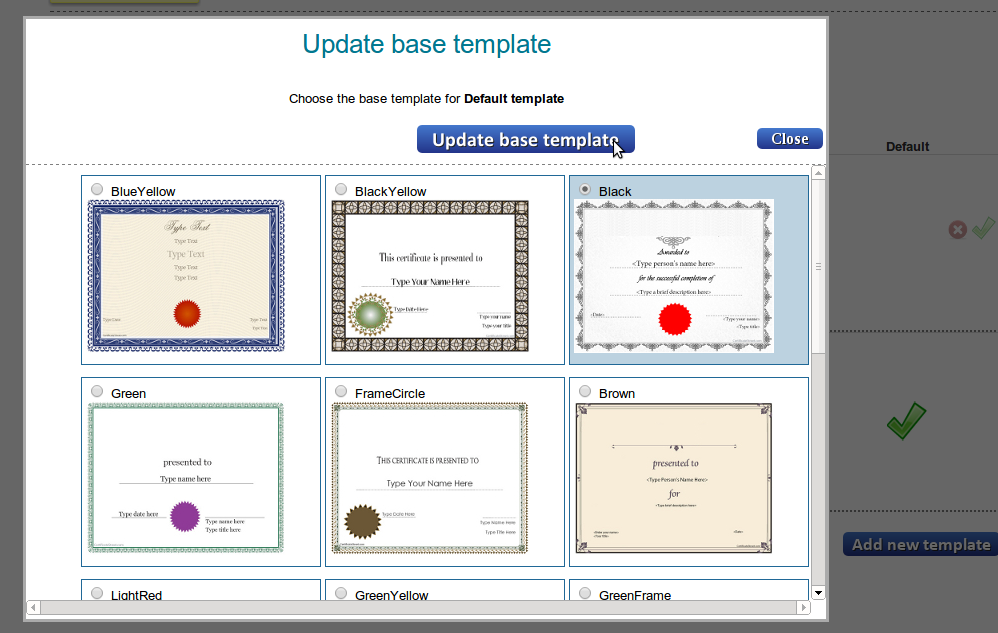The image size is (998, 633).
Task: Click the small green checkmark under Default
Action: 982,228
